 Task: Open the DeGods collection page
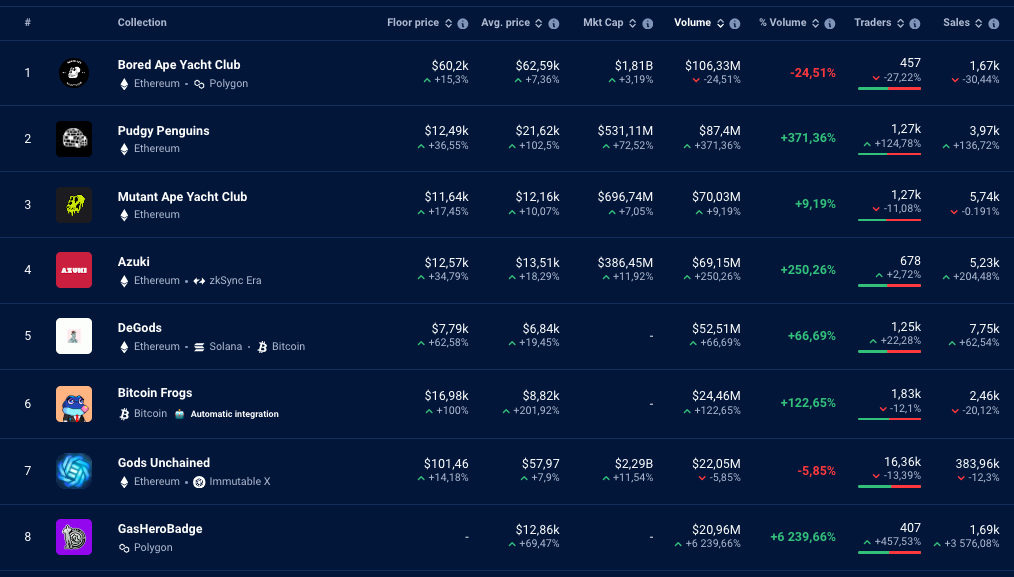click(x=140, y=328)
